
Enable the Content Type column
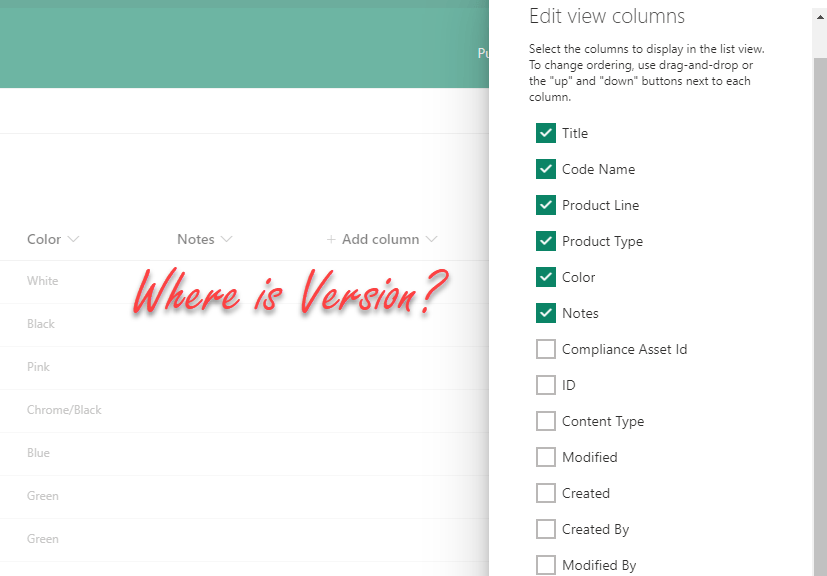coord(546,420)
